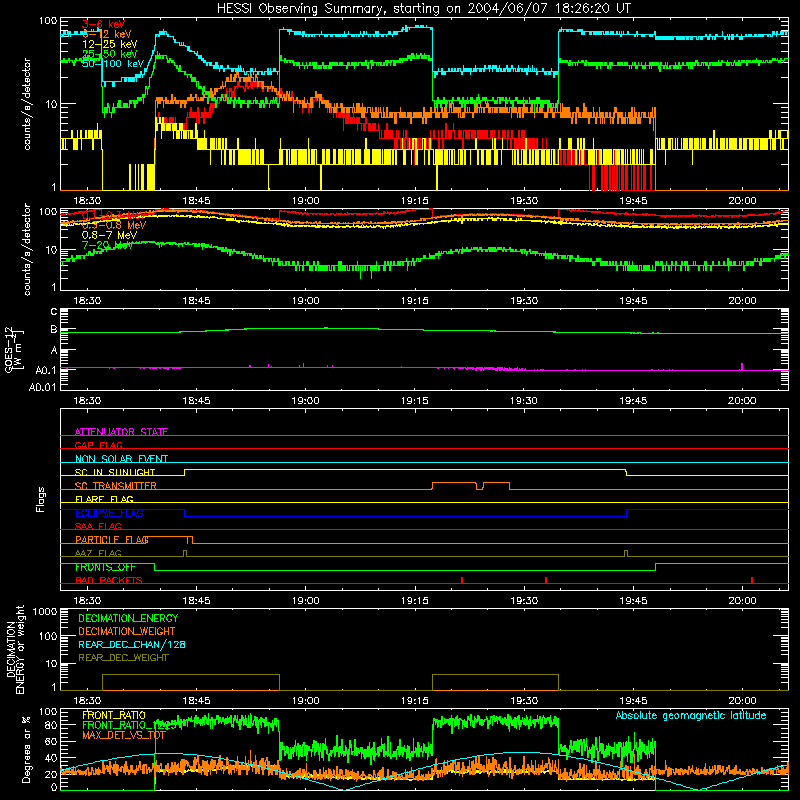Image resolution: width=800 pixels, height=800 pixels.
Task: Click the SC_IN_SUNLIGHT flag label
Action: (x=115, y=472)
